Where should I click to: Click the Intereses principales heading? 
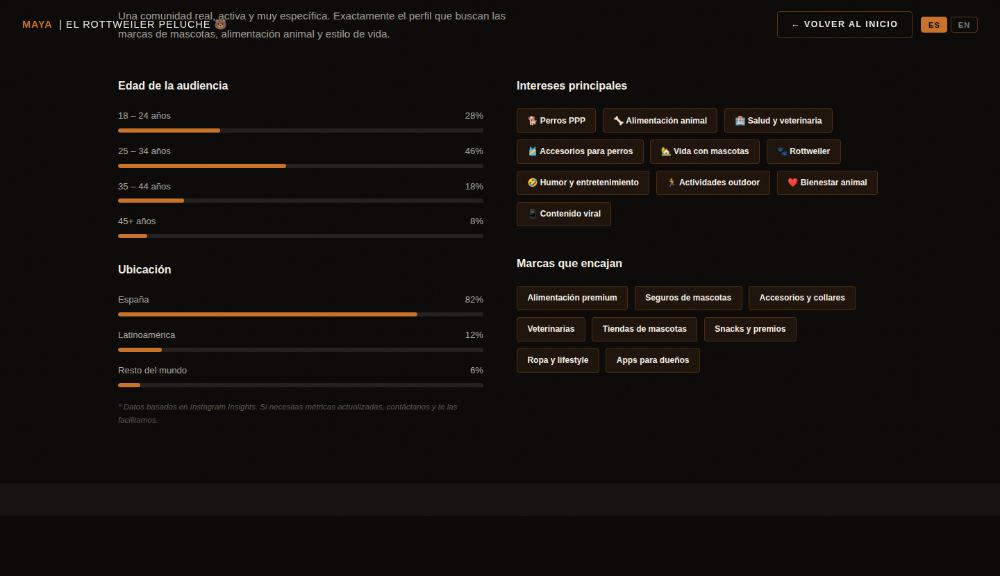click(571, 85)
